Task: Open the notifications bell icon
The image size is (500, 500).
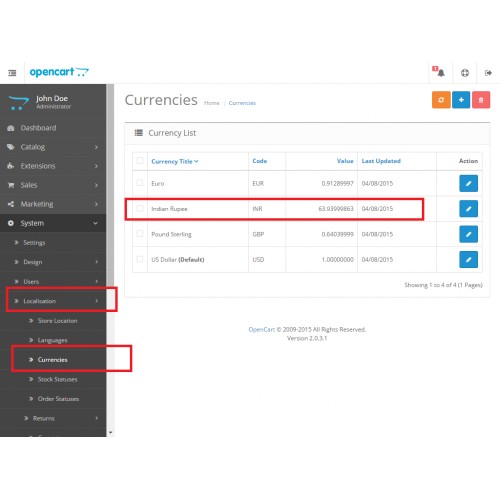Action: (440, 72)
